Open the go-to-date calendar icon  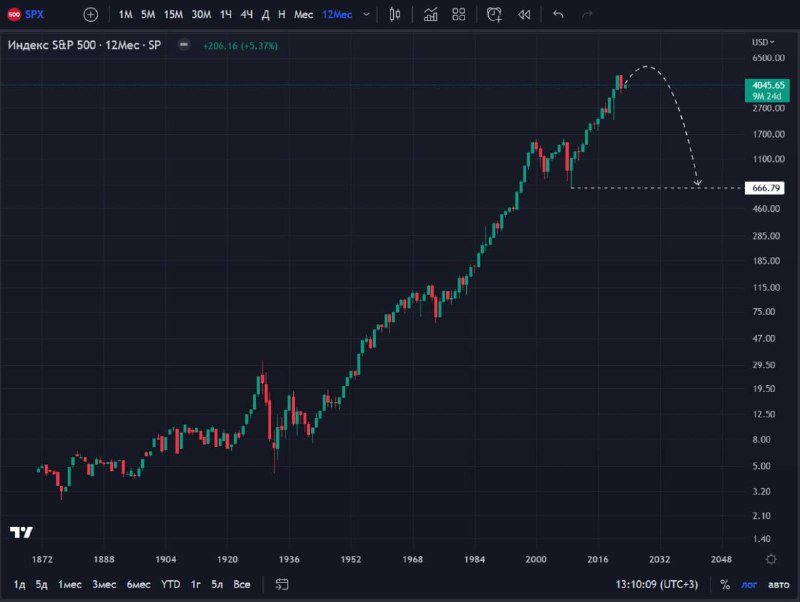pyautogui.click(x=282, y=585)
